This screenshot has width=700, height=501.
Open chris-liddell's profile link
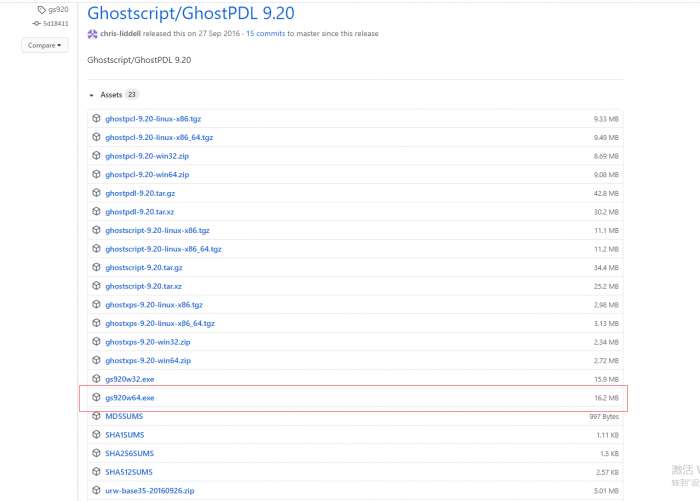121,33
